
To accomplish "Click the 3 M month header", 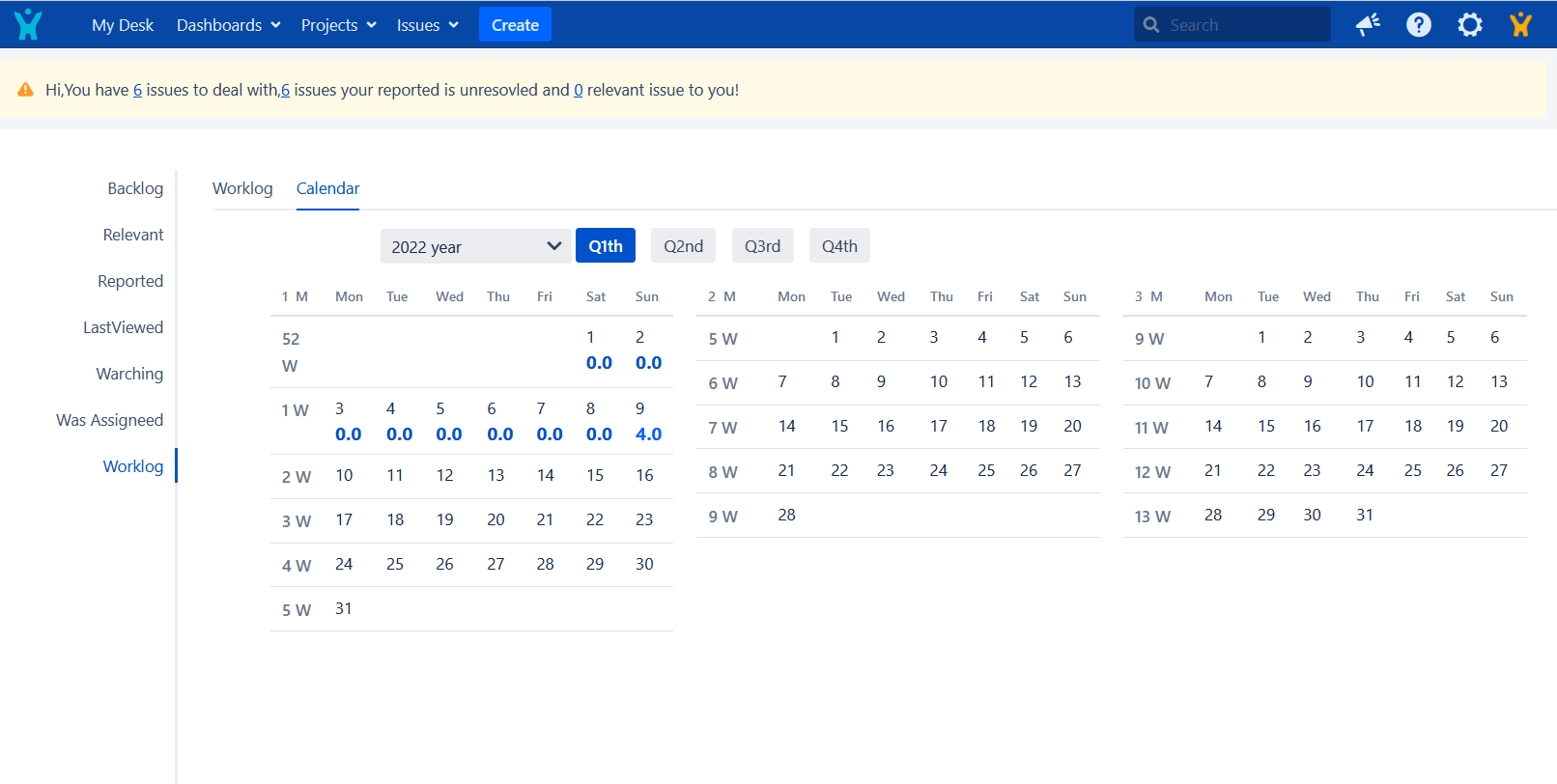I will click(x=1148, y=296).
